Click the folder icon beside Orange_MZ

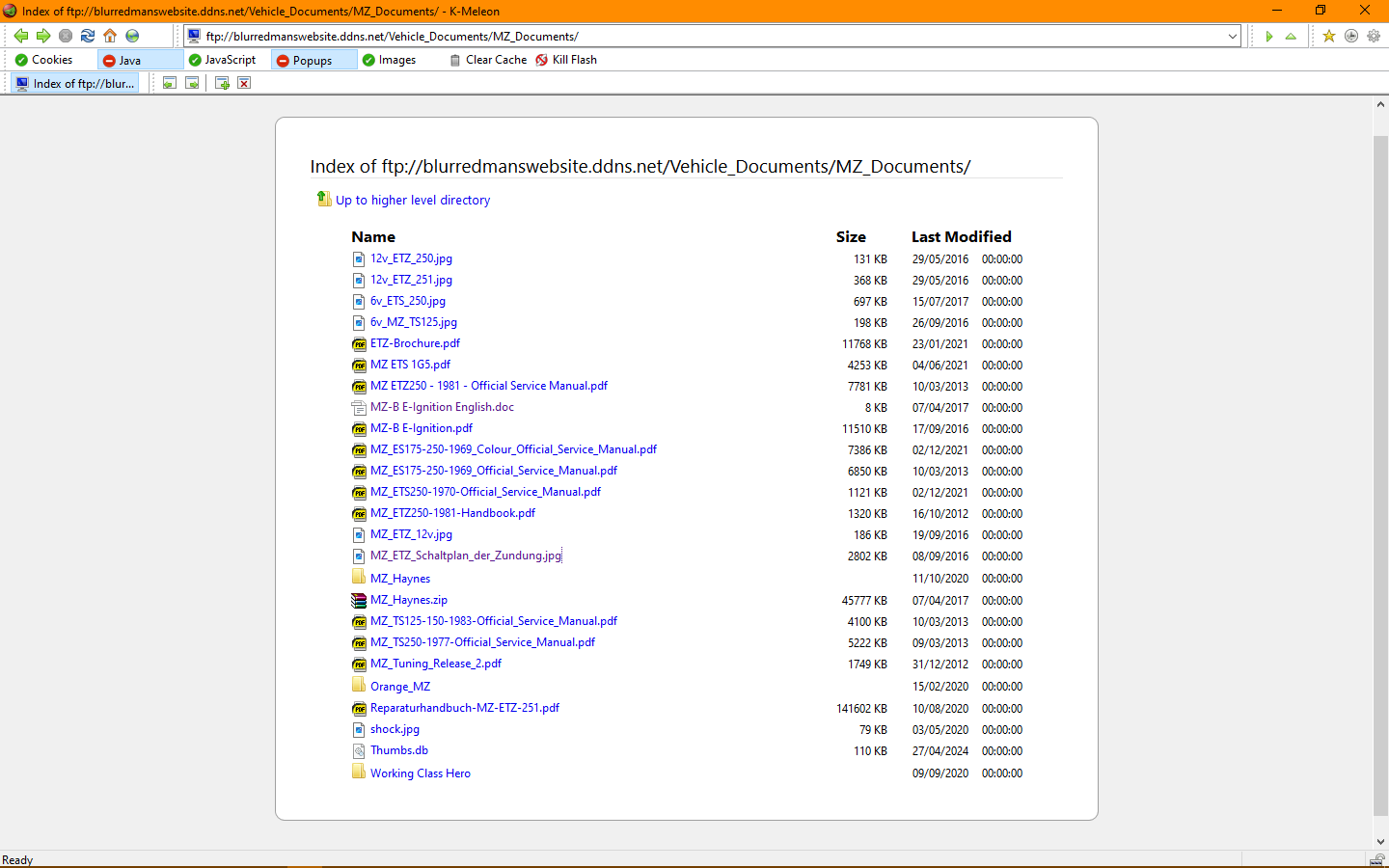pos(359,686)
